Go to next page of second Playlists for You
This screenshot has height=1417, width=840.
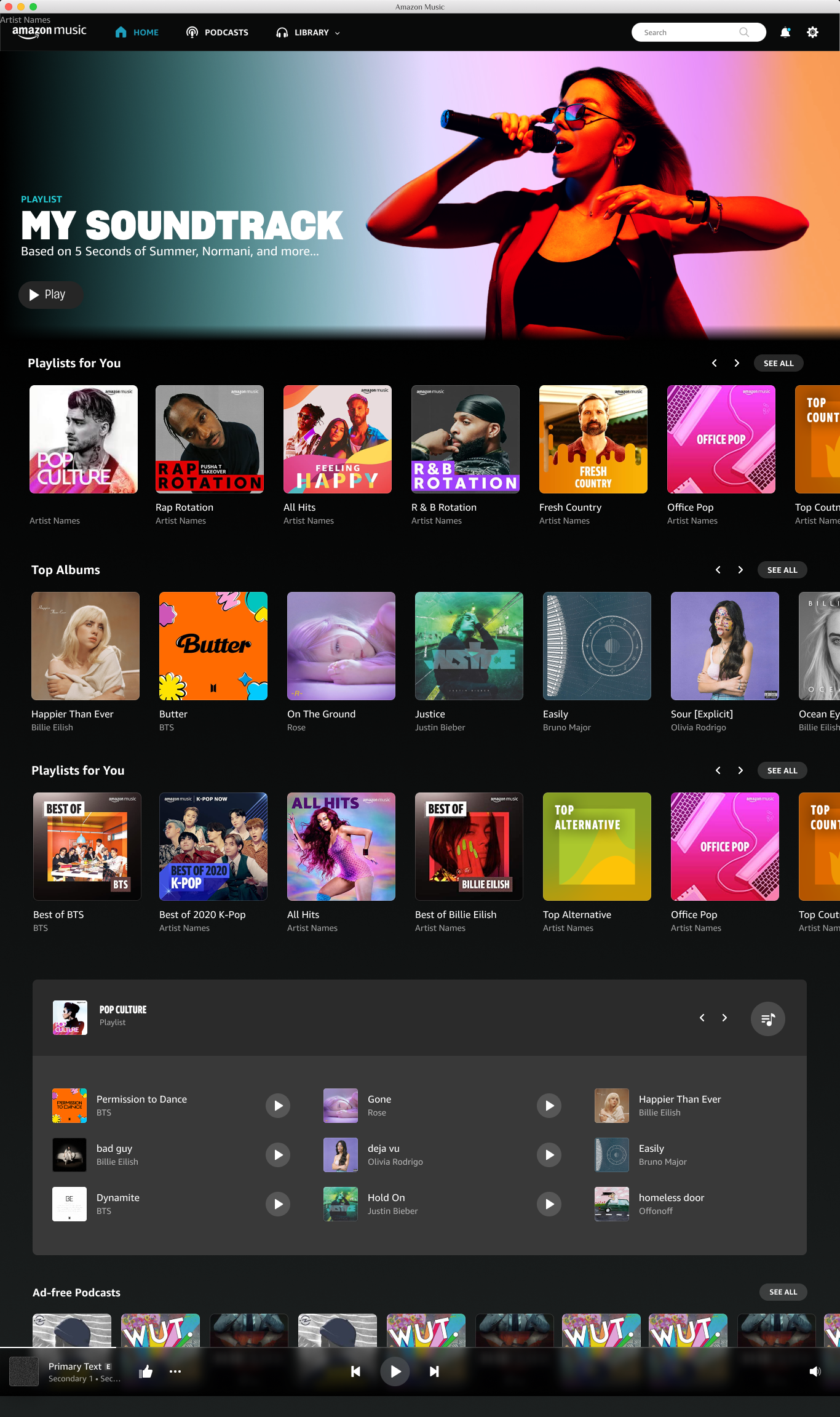coord(740,770)
